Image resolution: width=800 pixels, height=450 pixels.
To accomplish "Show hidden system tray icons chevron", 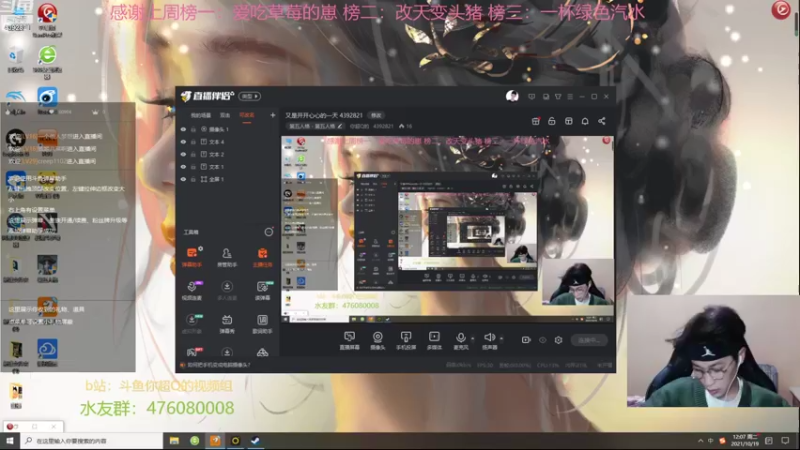I will coord(700,441).
